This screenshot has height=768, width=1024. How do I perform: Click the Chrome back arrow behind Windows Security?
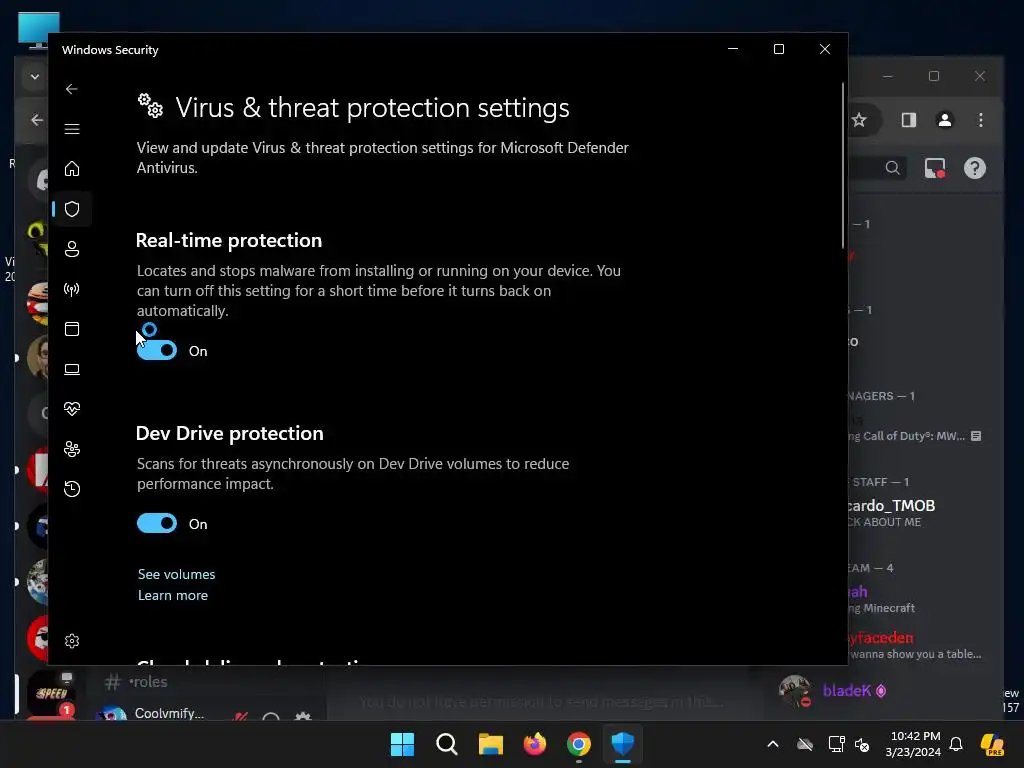pyautogui.click(x=37, y=120)
